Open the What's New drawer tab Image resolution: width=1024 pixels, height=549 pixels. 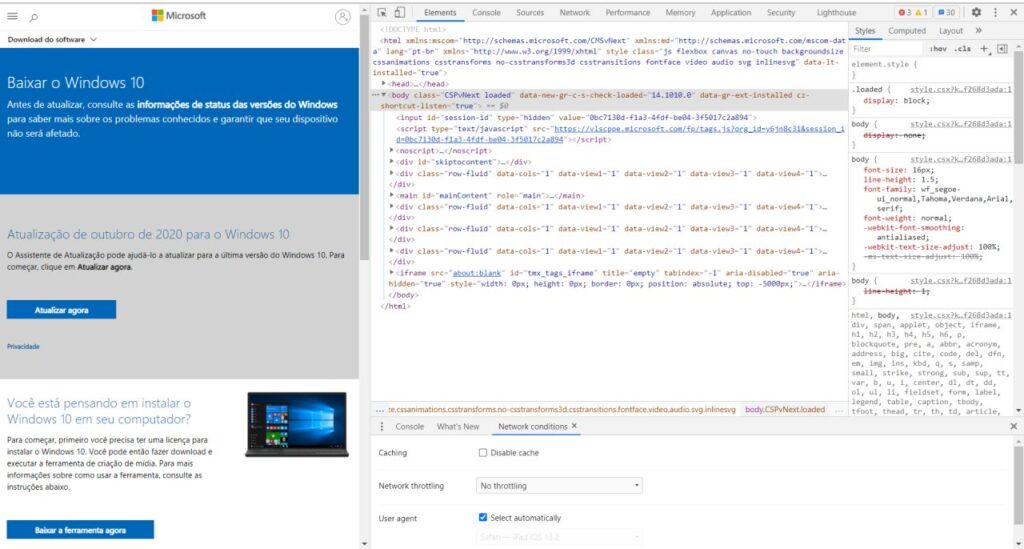(x=458, y=426)
